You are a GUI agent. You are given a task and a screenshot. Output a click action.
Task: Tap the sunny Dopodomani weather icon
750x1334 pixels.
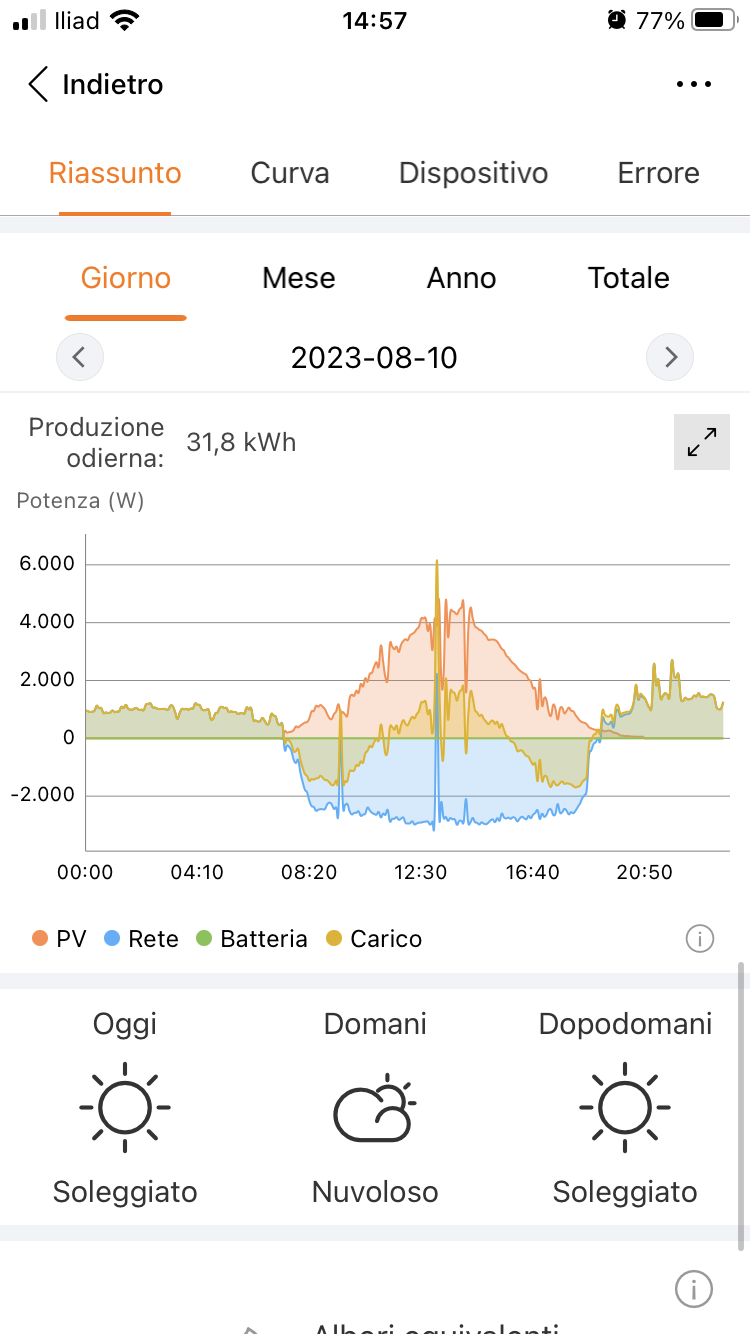click(x=625, y=1107)
